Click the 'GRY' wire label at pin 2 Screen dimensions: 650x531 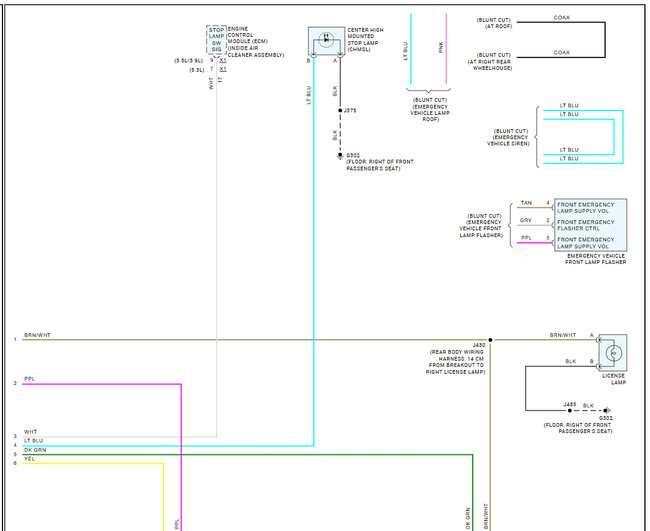pos(526,221)
